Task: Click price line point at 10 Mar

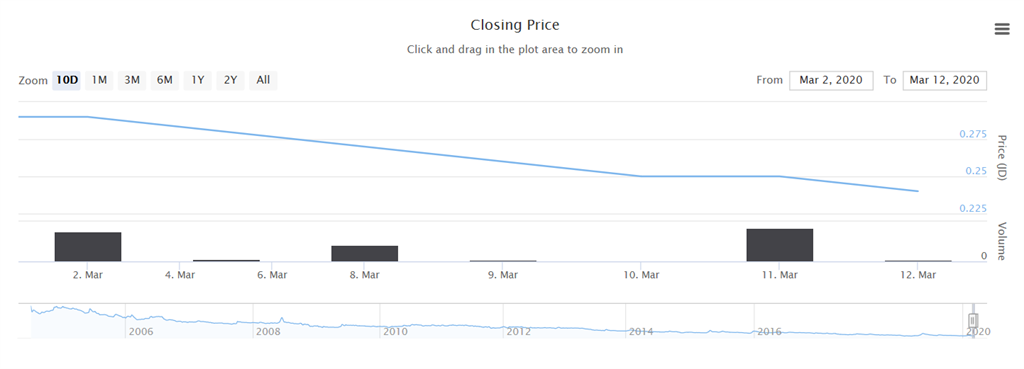Action: [x=641, y=176]
